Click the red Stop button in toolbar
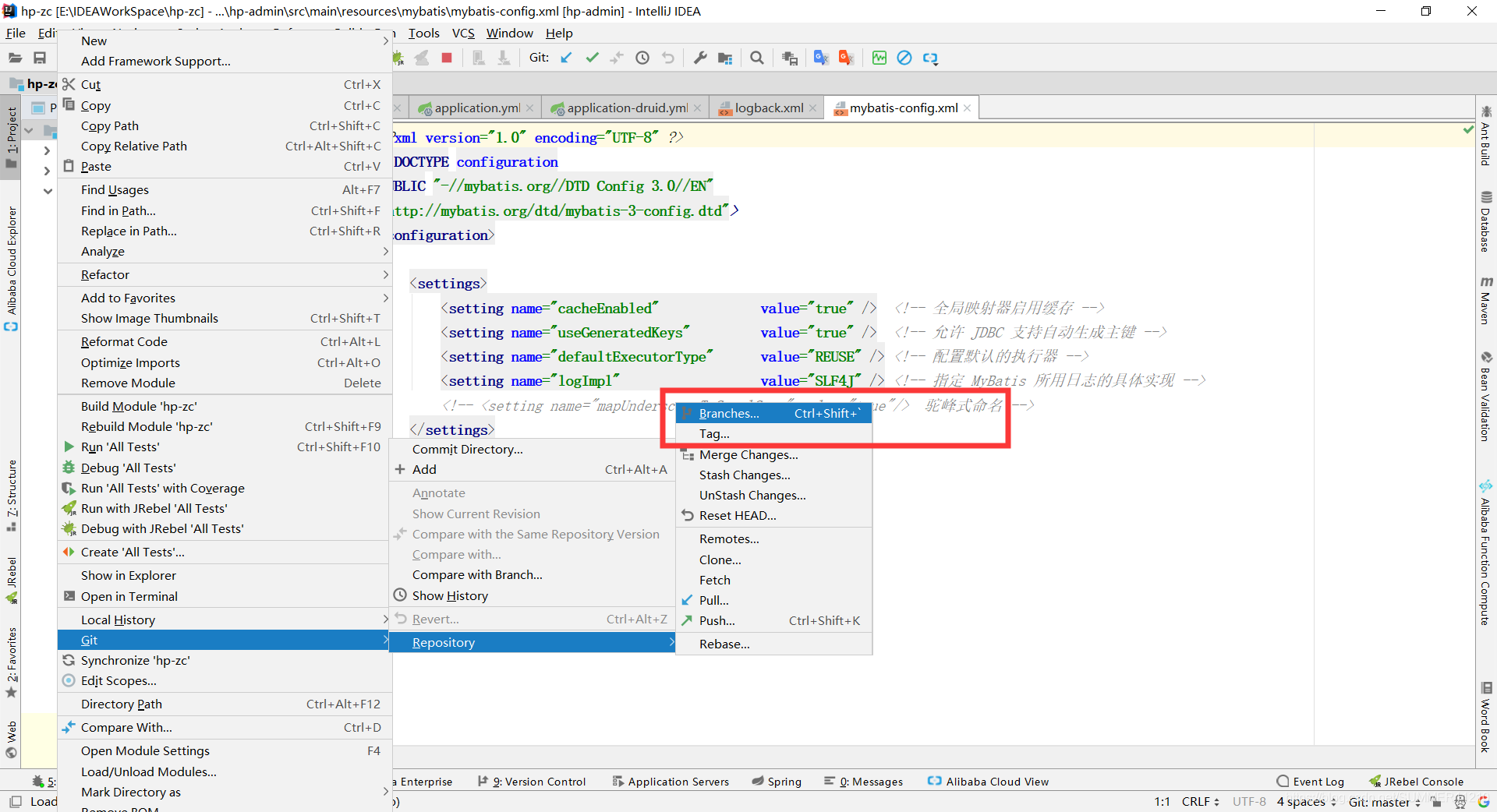Image resolution: width=1497 pixels, height=812 pixels. 447,58
